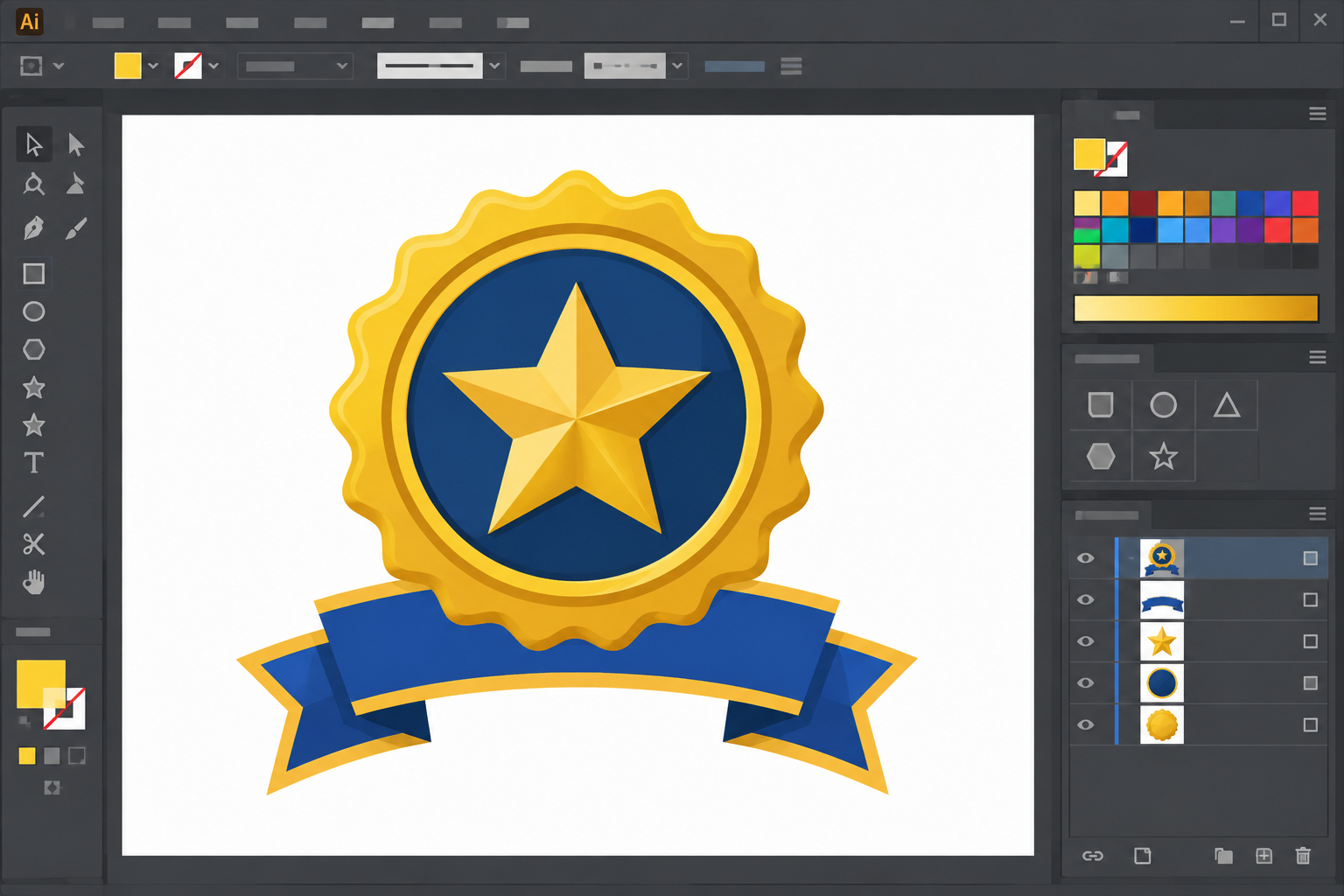Open the swatches panel hamburger menu
This screenshot has height=896, width=1344.
tap(1318, 114)
